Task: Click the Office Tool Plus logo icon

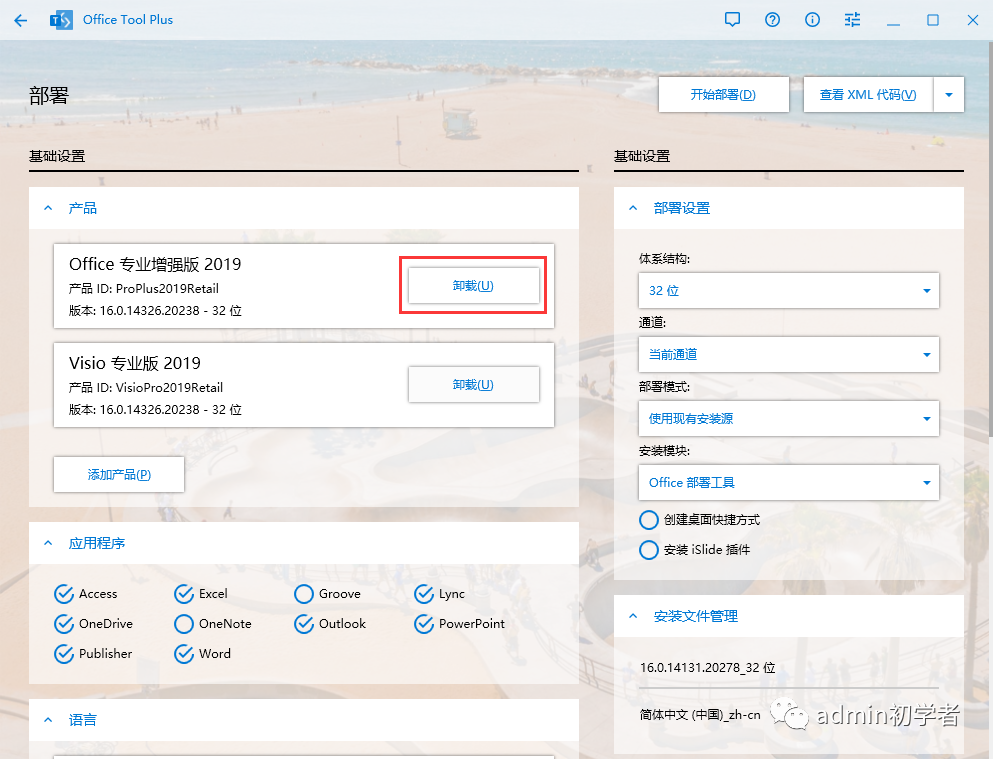Action: [61, 20]
